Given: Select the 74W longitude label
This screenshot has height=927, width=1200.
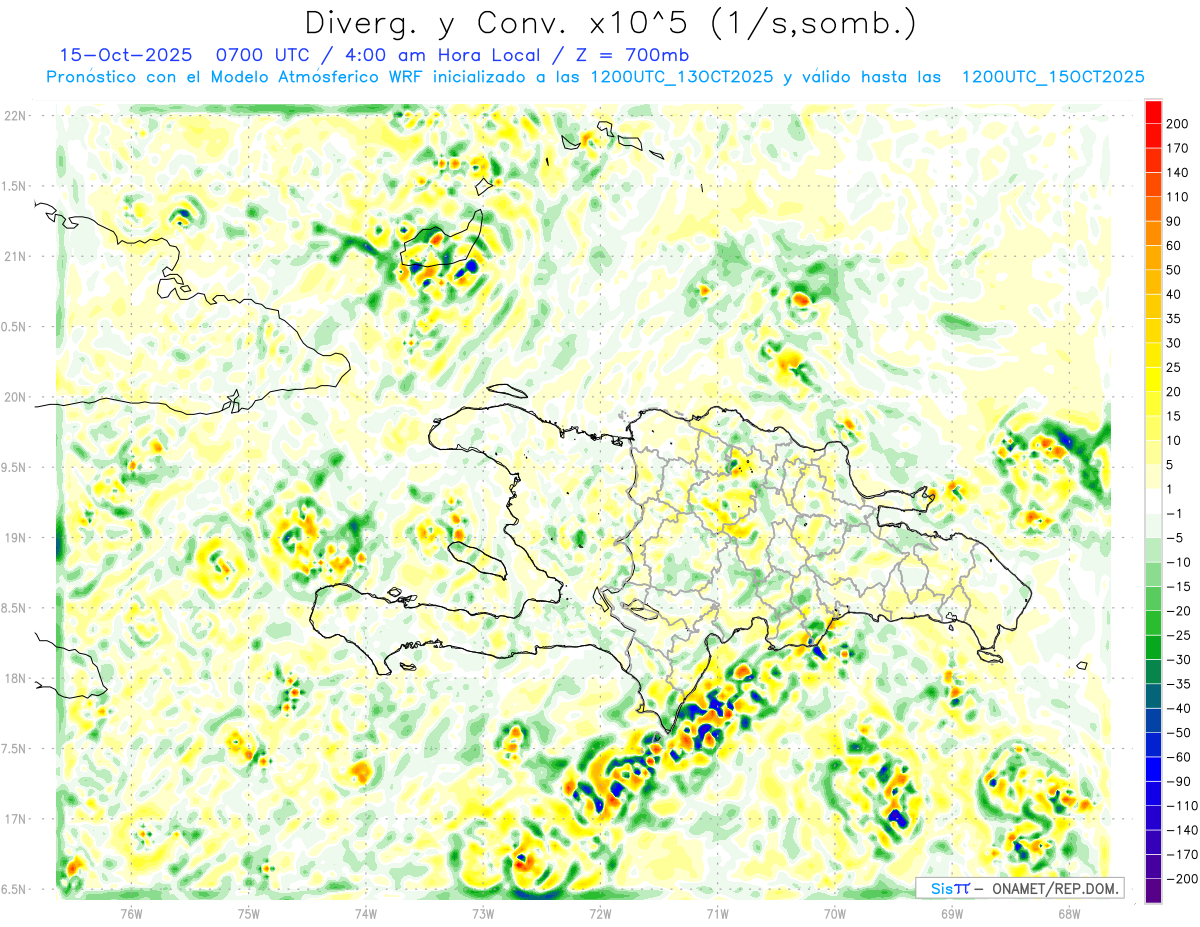Looking at the screenshot, I should click(366, 912).
